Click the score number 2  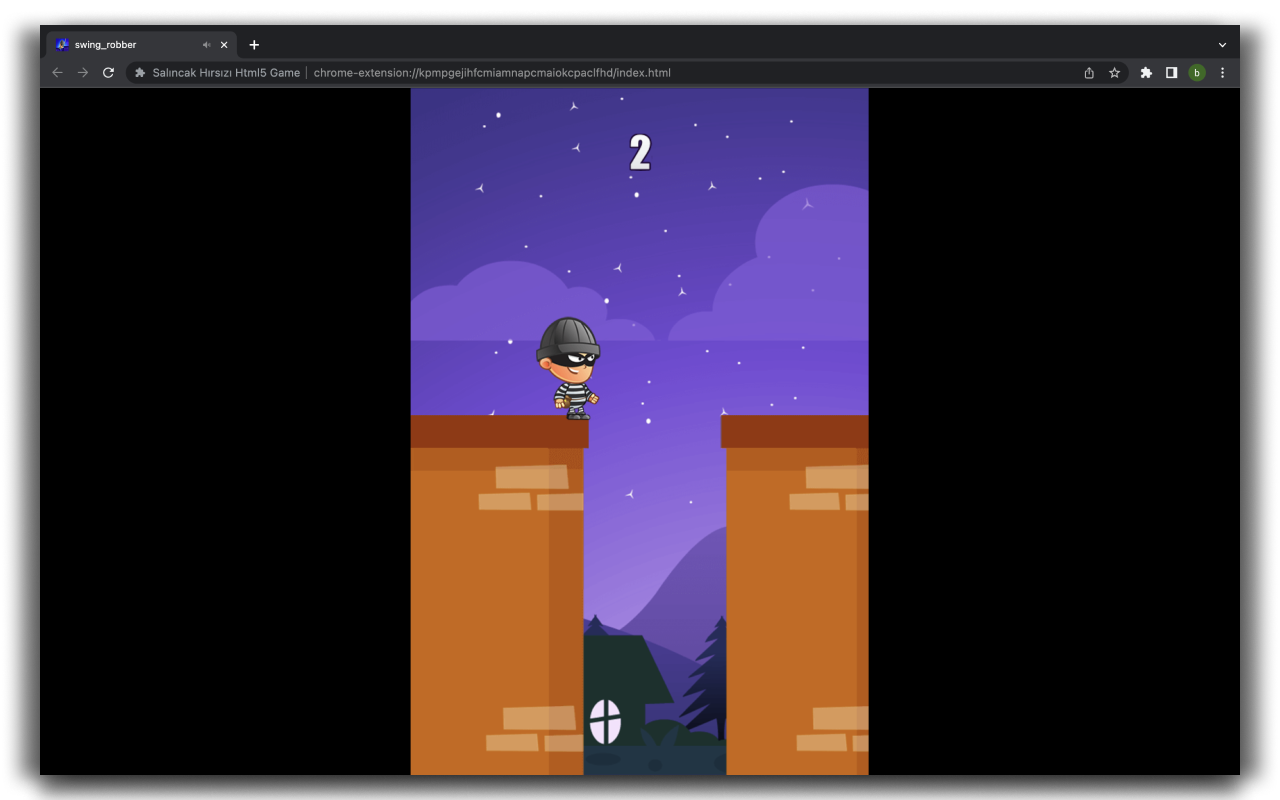coord(641,153)
